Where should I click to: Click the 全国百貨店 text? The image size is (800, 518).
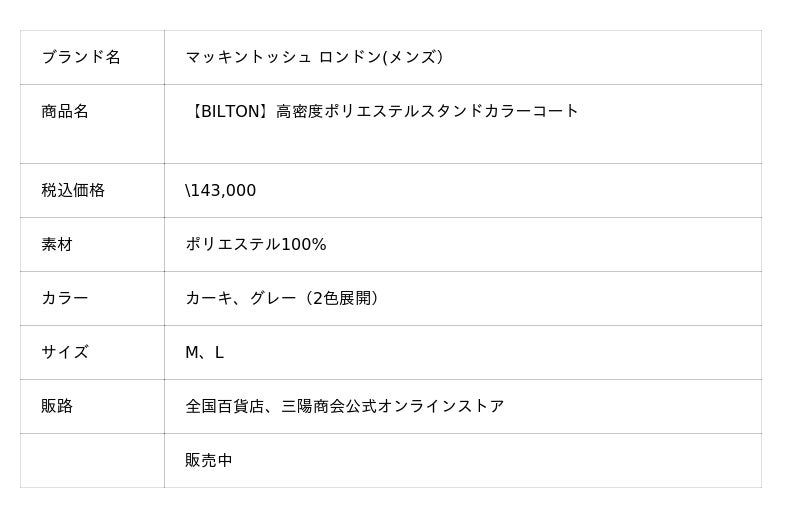[224, 406]
